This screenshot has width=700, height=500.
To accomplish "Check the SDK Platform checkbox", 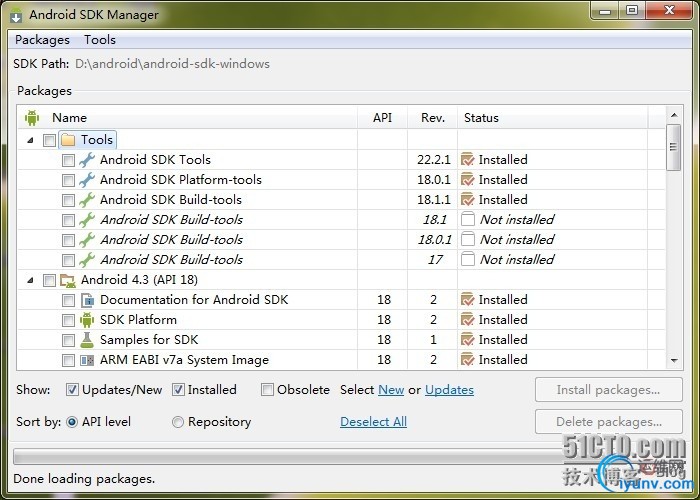I will coord(68,321).
